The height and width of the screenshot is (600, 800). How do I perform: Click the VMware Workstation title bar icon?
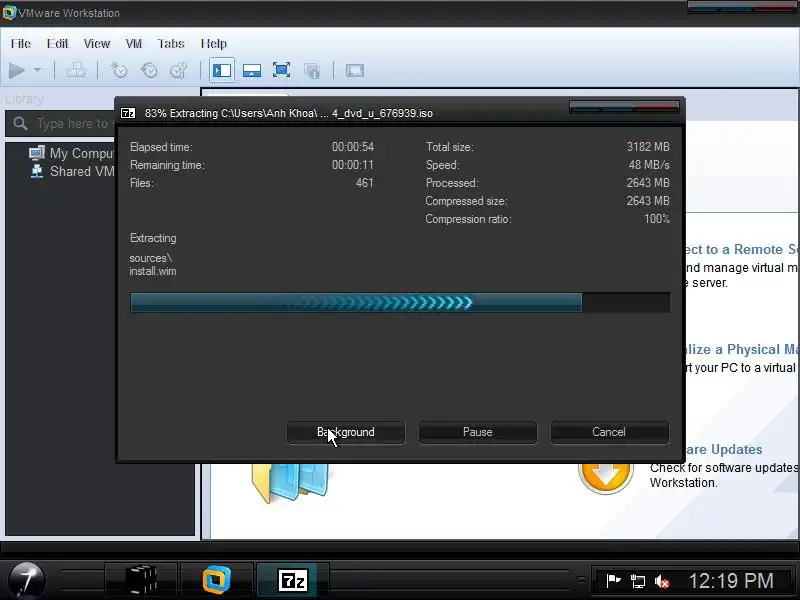[9, 13]
